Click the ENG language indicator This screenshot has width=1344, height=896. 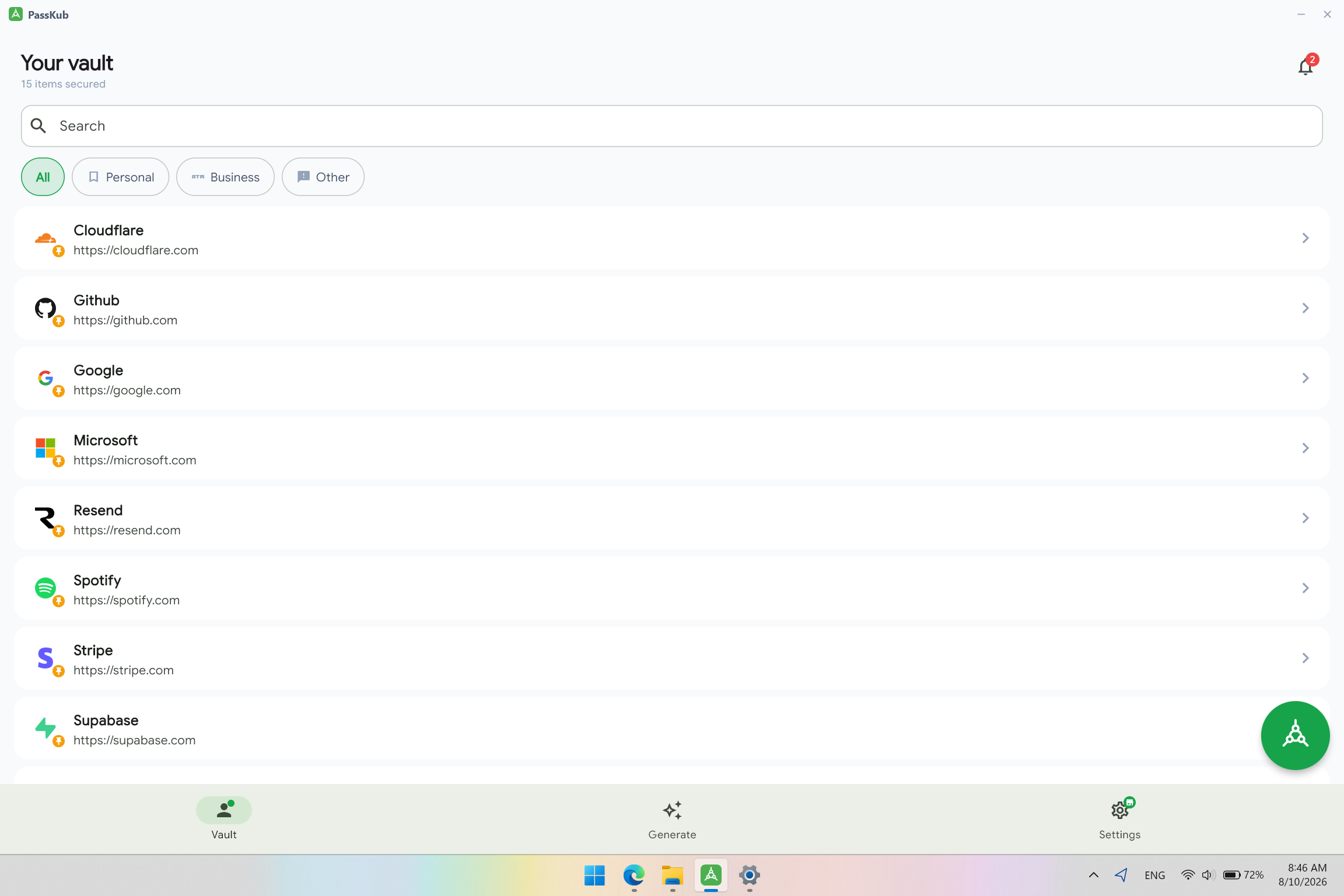tap(1154, 875)
